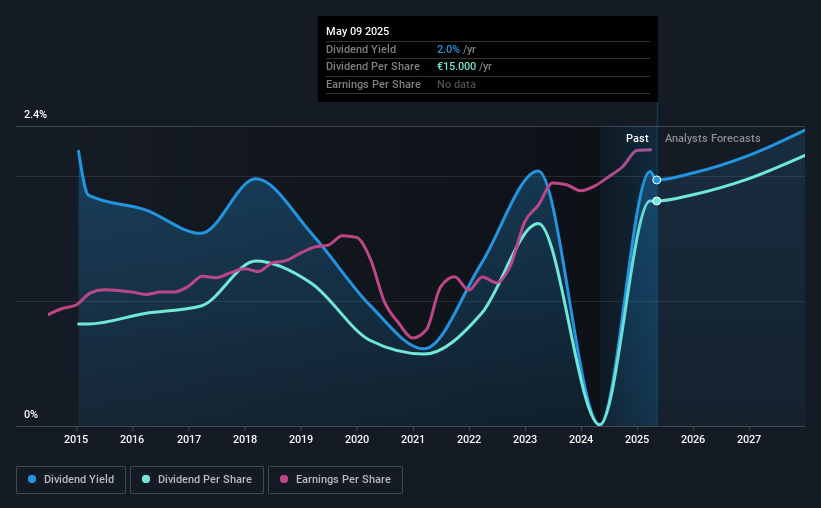Select the 2019 x-axis label
The image size is (821, 508).
point(301,439)
